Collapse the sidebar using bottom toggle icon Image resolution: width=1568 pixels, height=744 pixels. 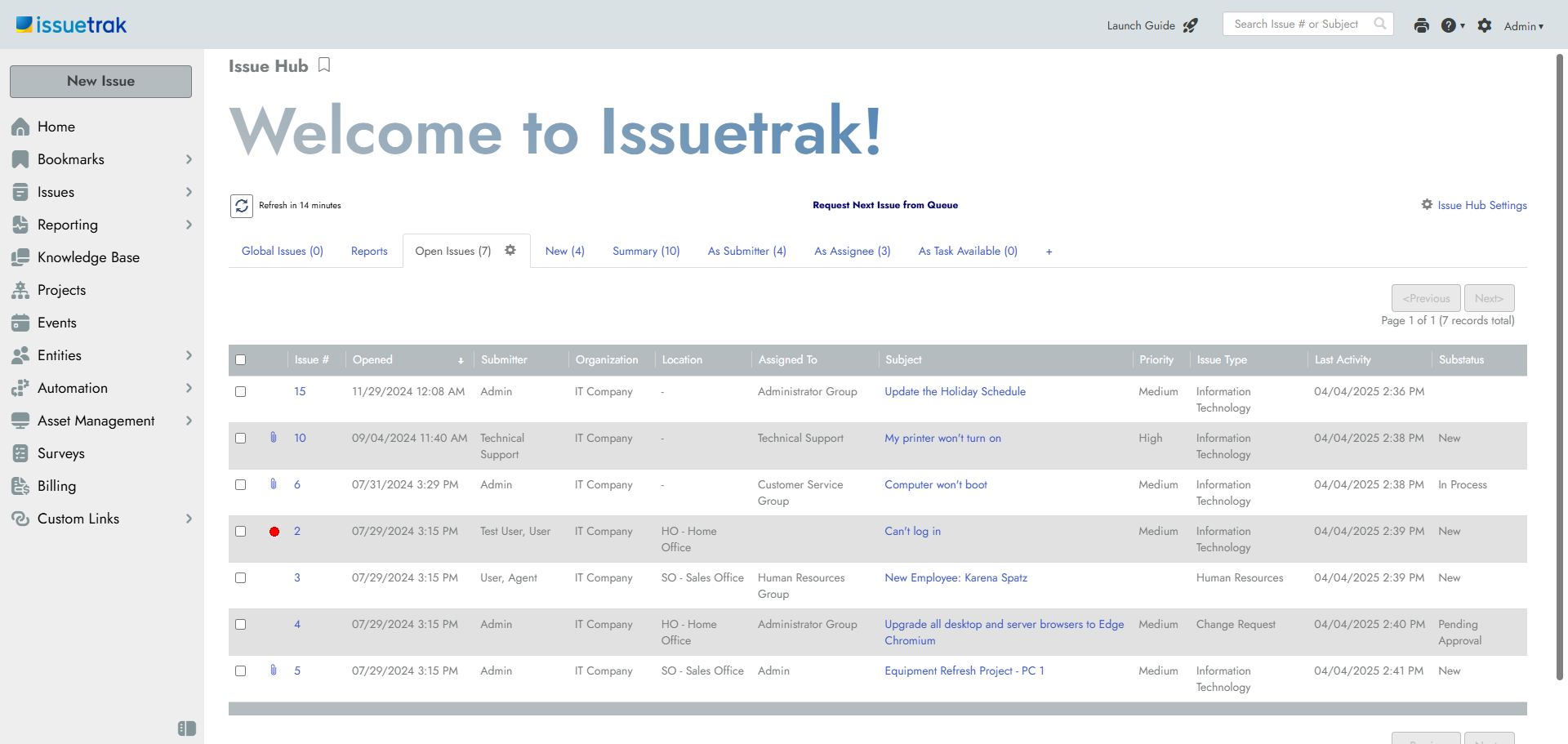[187, 728]
